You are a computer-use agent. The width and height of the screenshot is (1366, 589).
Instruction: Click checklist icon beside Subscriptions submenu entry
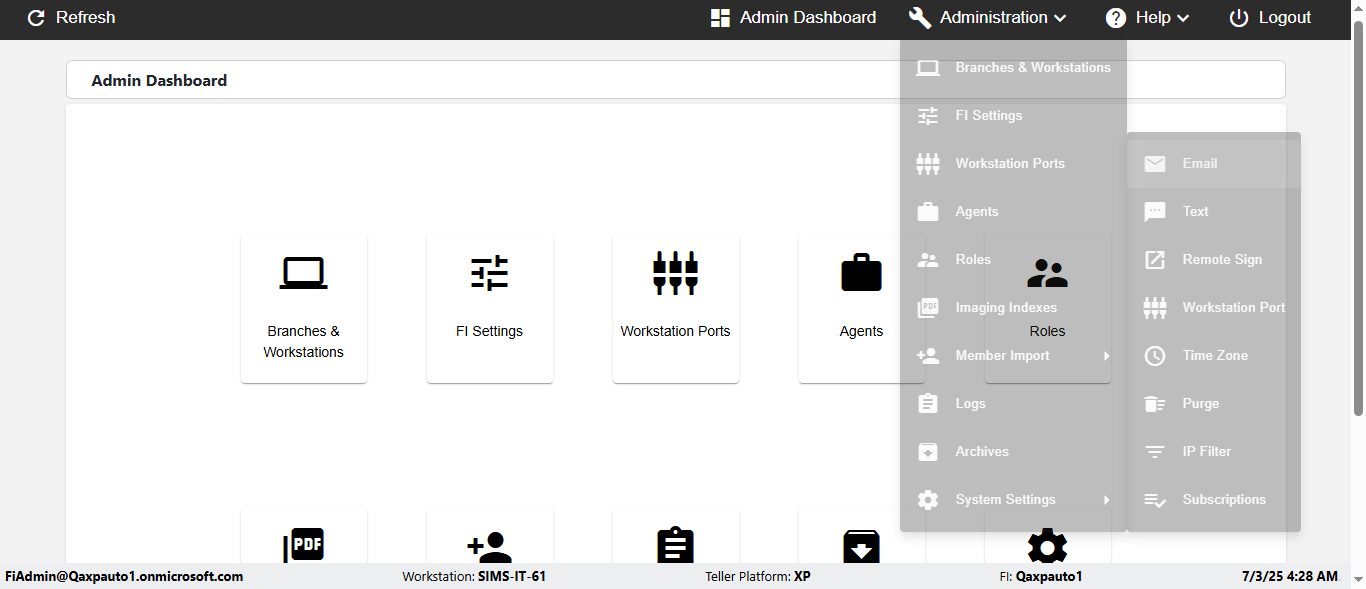(1155, 500)
